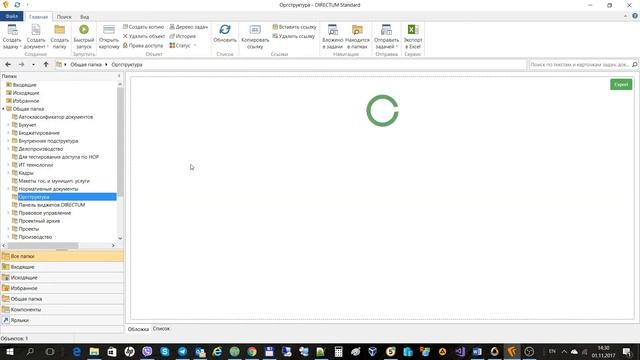Select Макеты гос. и муницип. услуги folder

[54, 181]
